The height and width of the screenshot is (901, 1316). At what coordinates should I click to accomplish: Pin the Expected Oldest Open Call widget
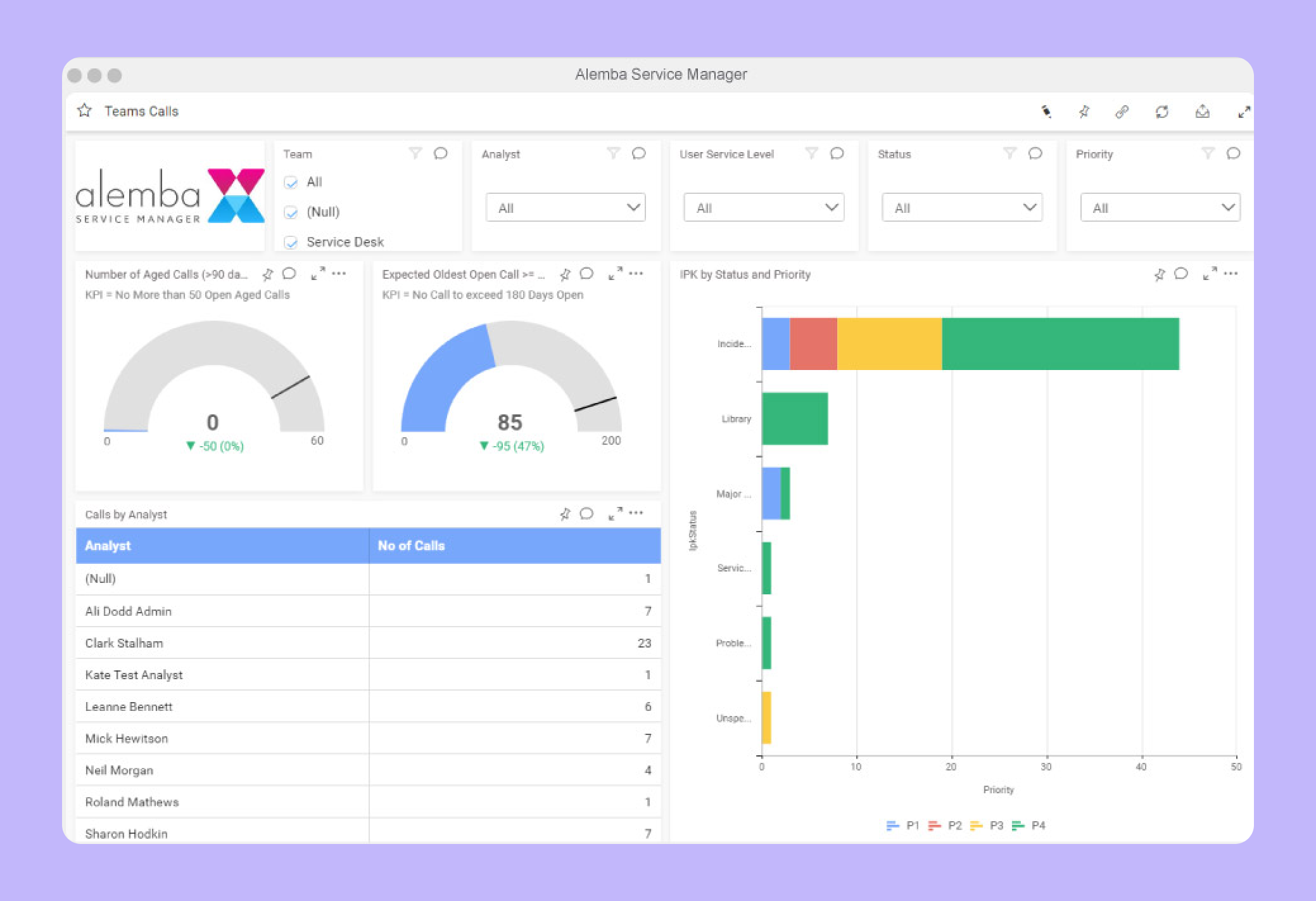[565, 274]
